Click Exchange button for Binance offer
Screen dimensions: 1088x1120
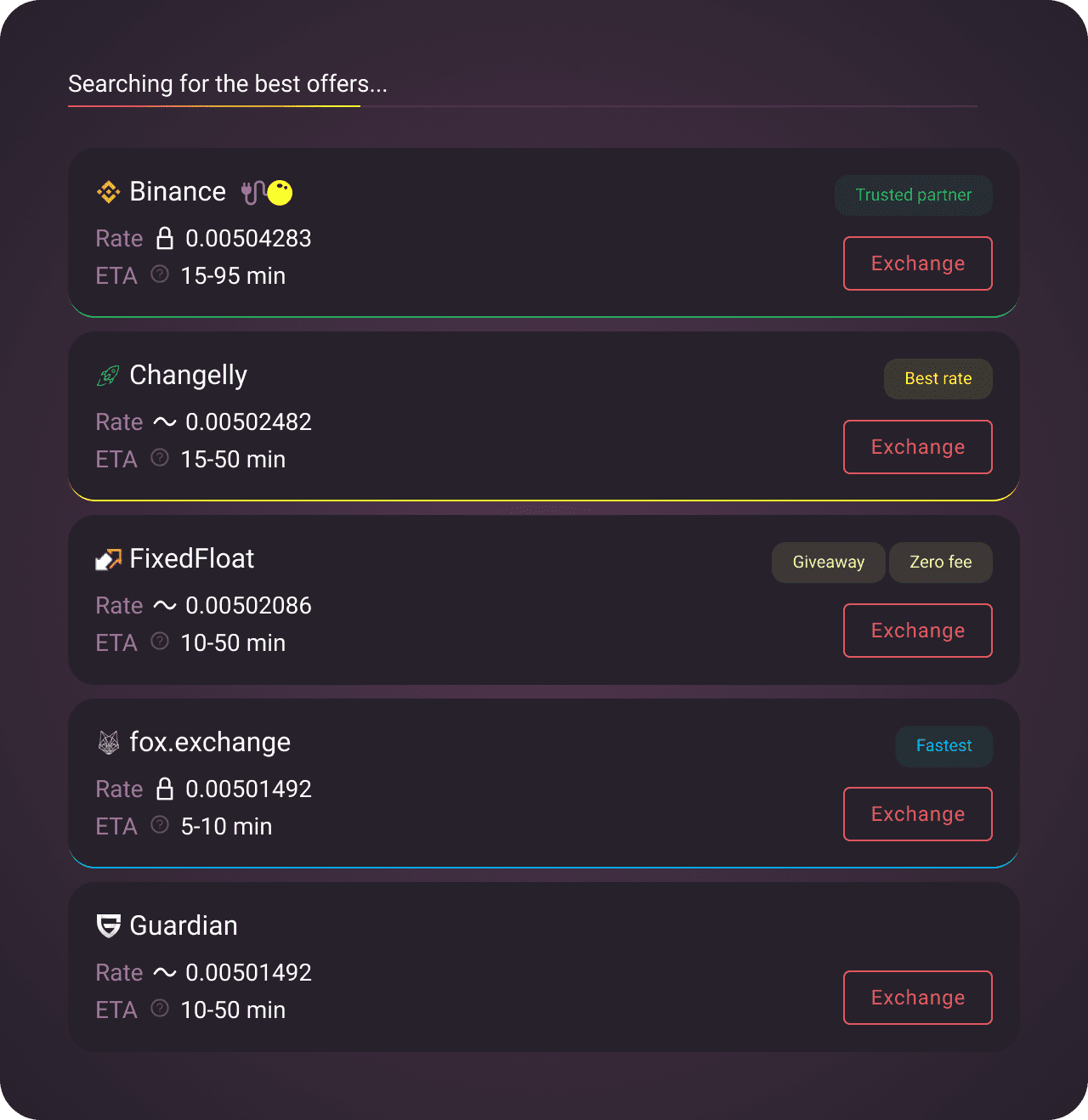pyautogui.click(x=918, y=263)
